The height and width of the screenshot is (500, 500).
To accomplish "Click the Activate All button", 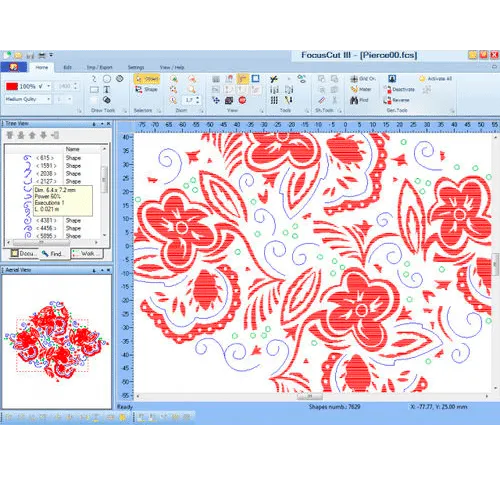I will point(435,79).
